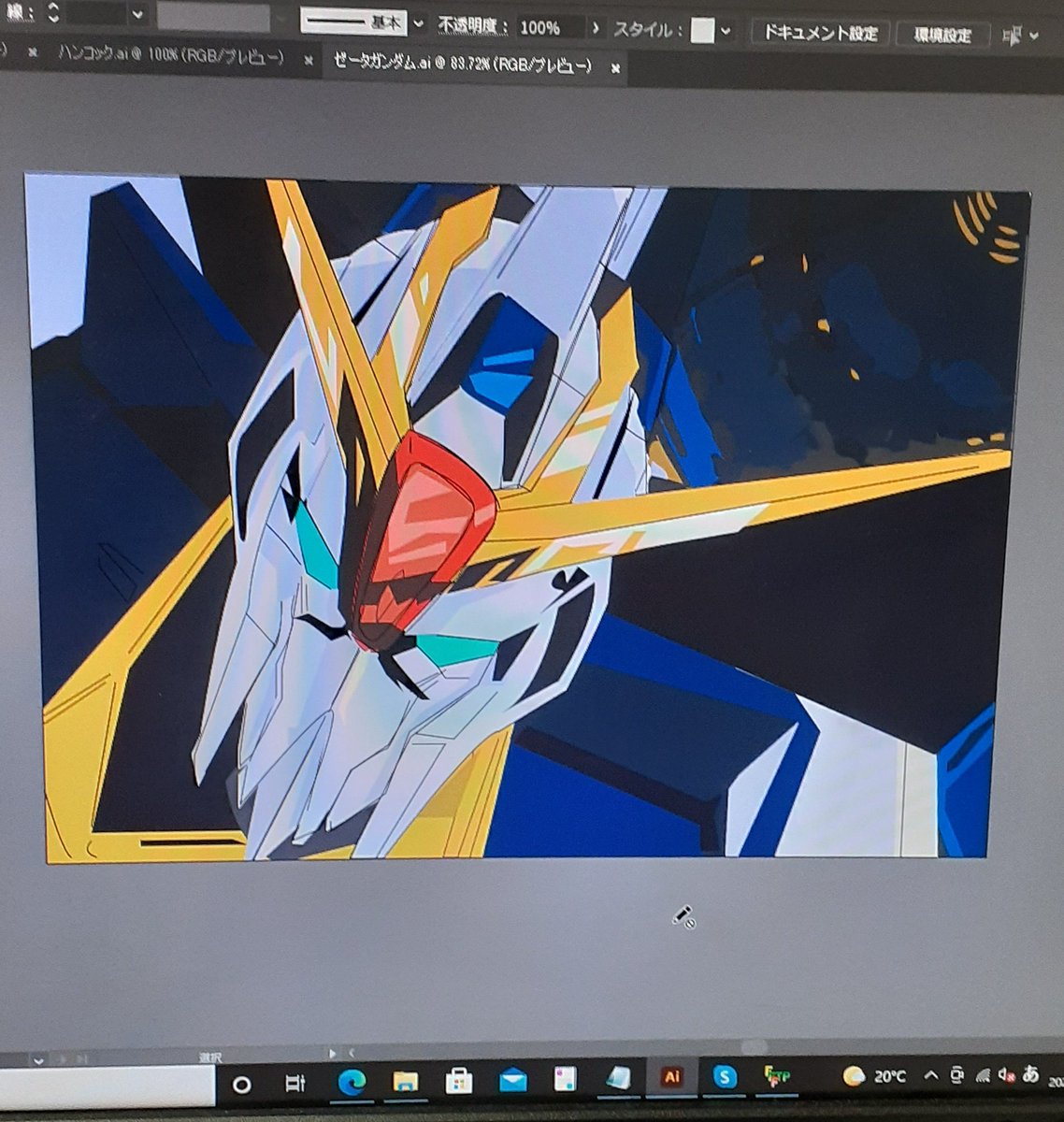Toggle the Japanese IME あ indicator
This screenshot has width=1064, height=1122.
[x=1030, y=1073]
